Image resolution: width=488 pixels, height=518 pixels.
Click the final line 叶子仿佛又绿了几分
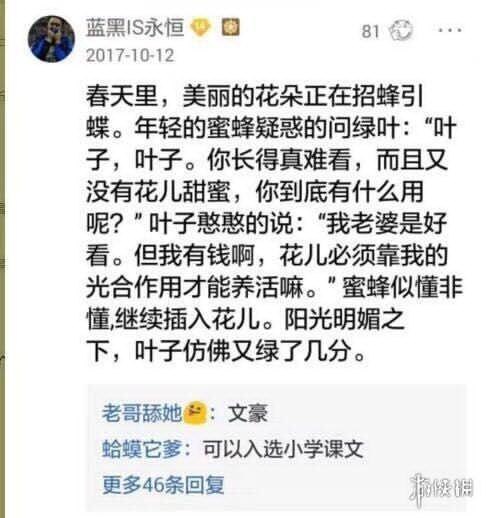tap(226, 351)
